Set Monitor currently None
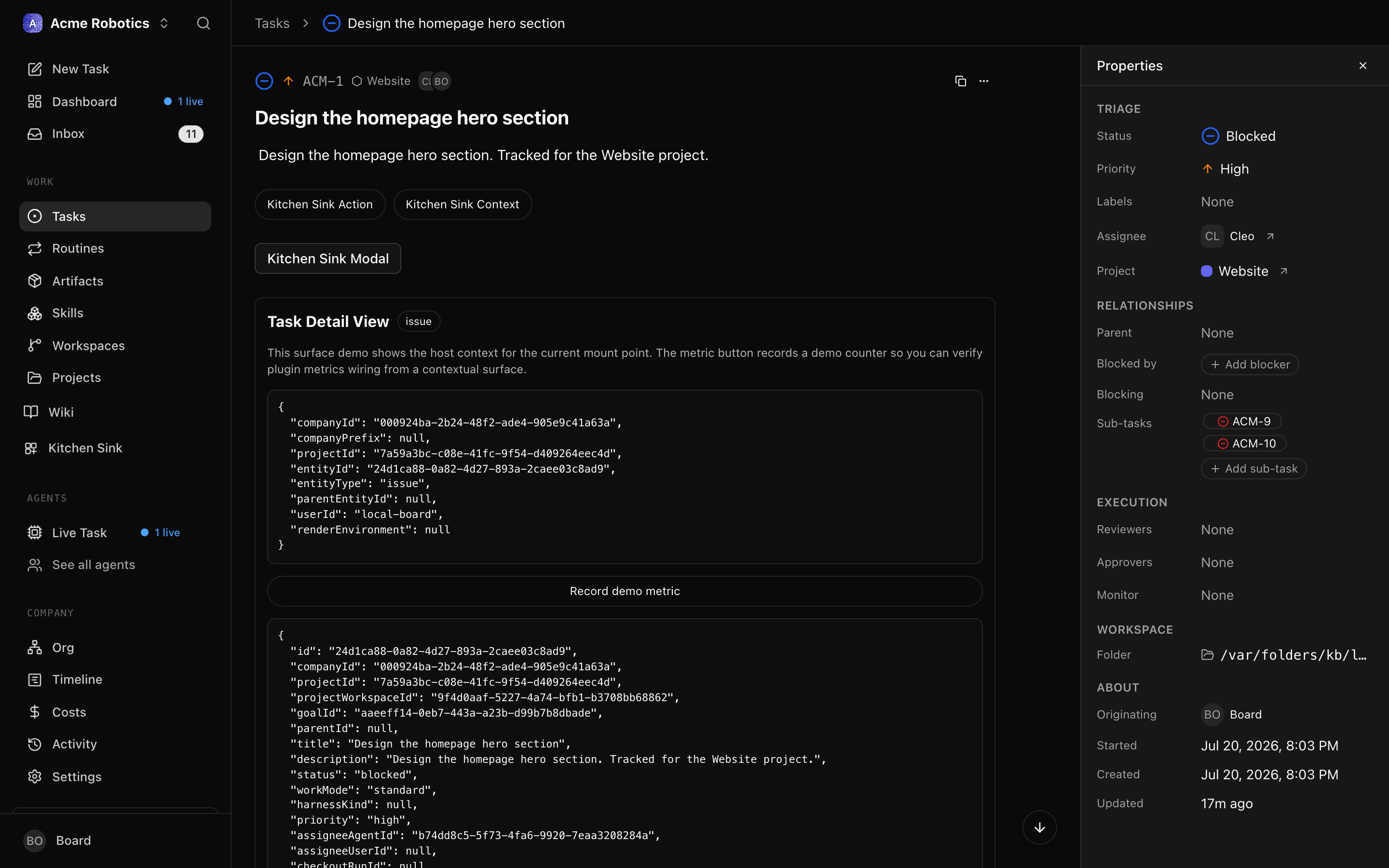 pyautogui.click(x=1217, y=596)
